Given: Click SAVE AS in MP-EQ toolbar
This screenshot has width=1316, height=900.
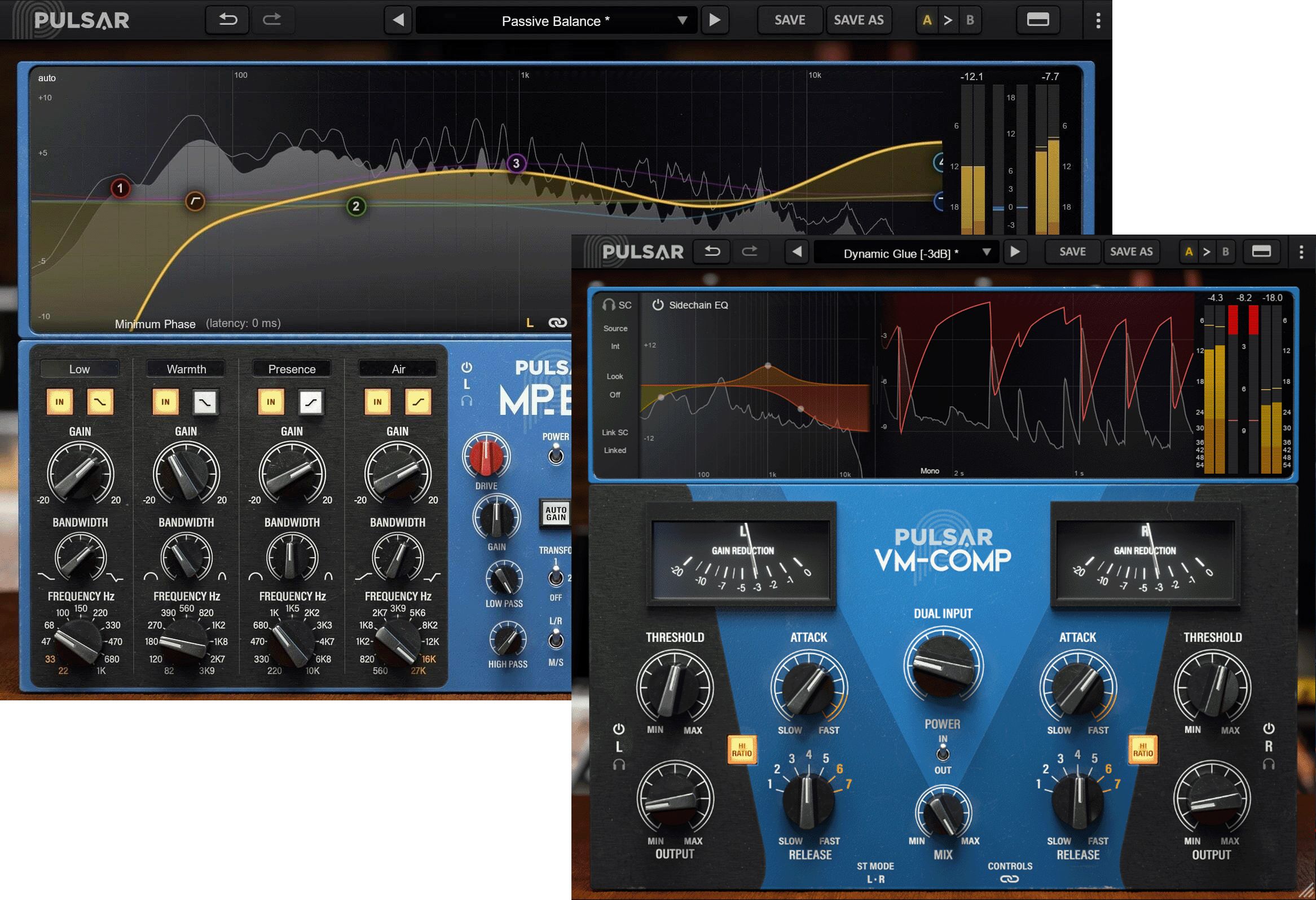Looking at the screenshot, I should click(x=859, y=20).
